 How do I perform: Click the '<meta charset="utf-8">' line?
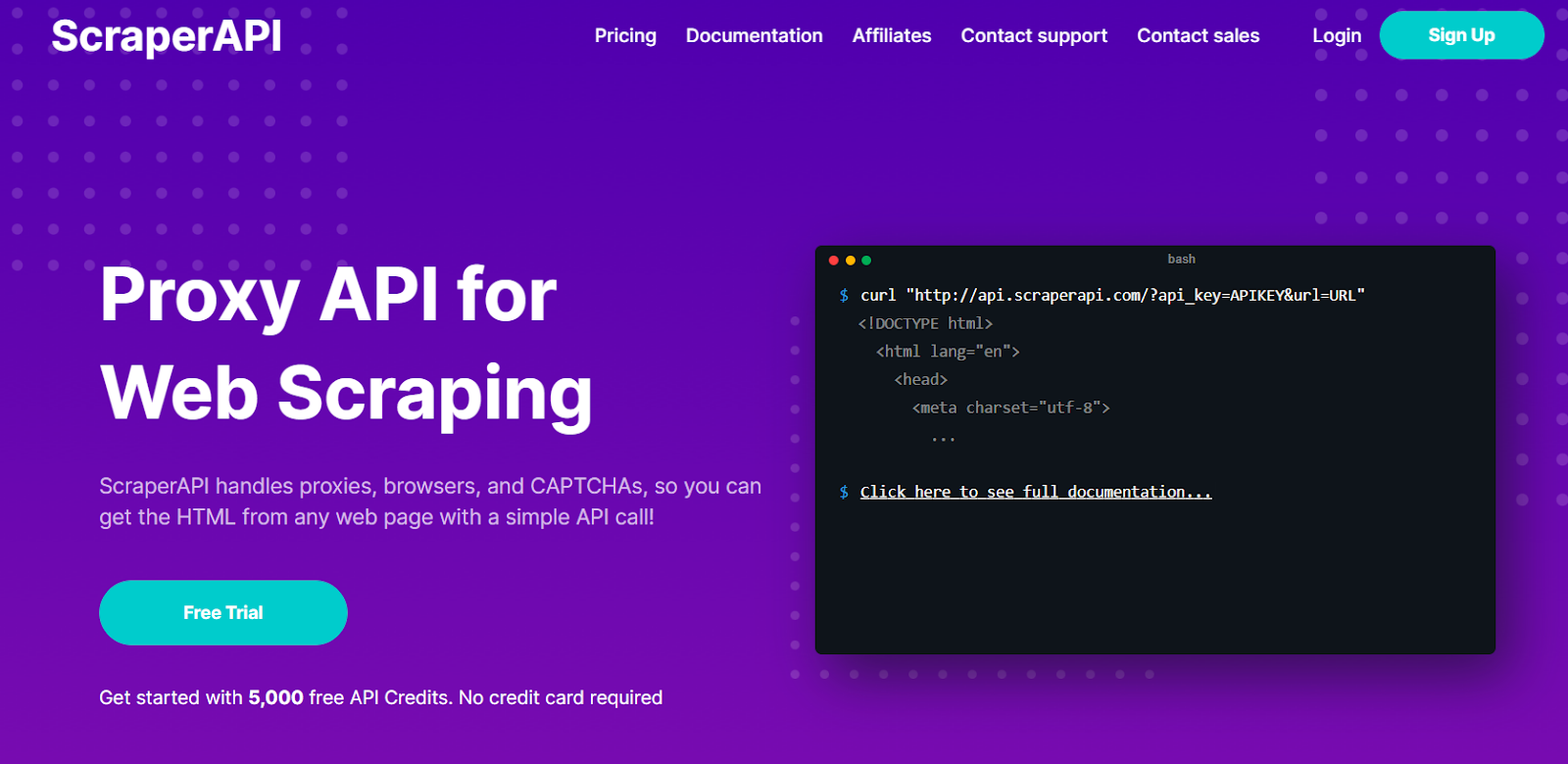pos(1011,407)
